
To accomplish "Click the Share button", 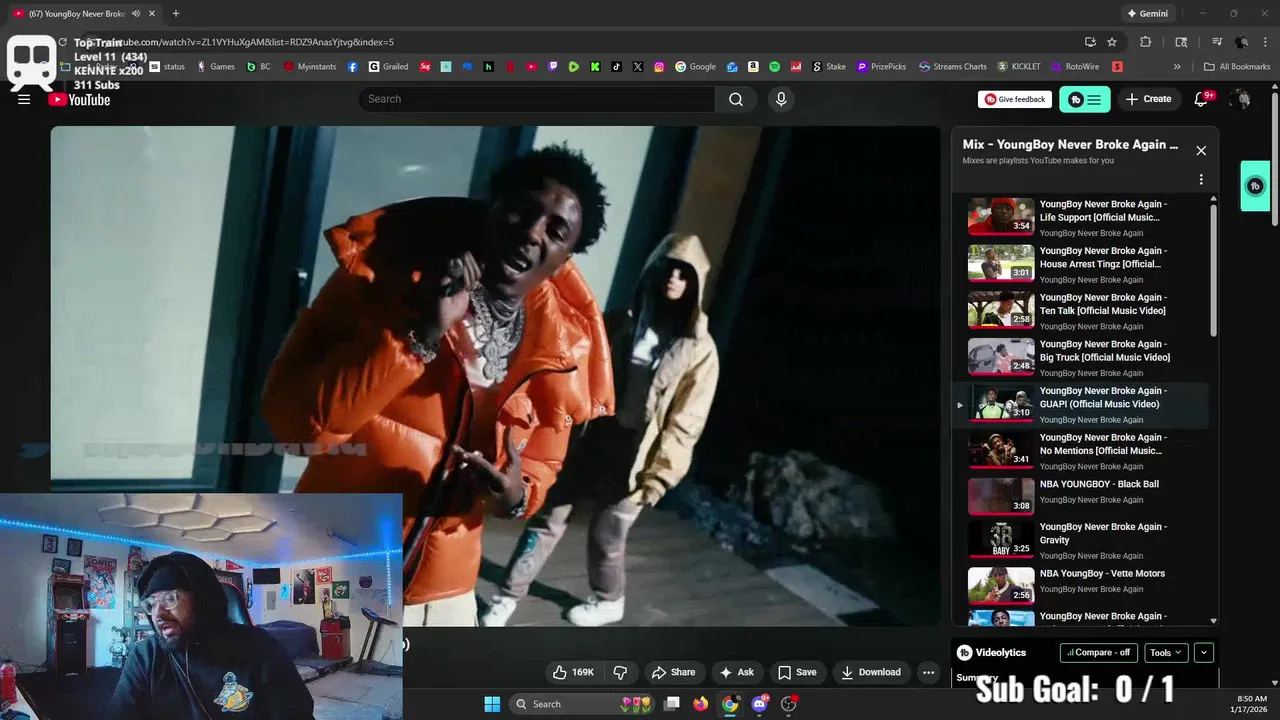I will click(x=673, y=672).
